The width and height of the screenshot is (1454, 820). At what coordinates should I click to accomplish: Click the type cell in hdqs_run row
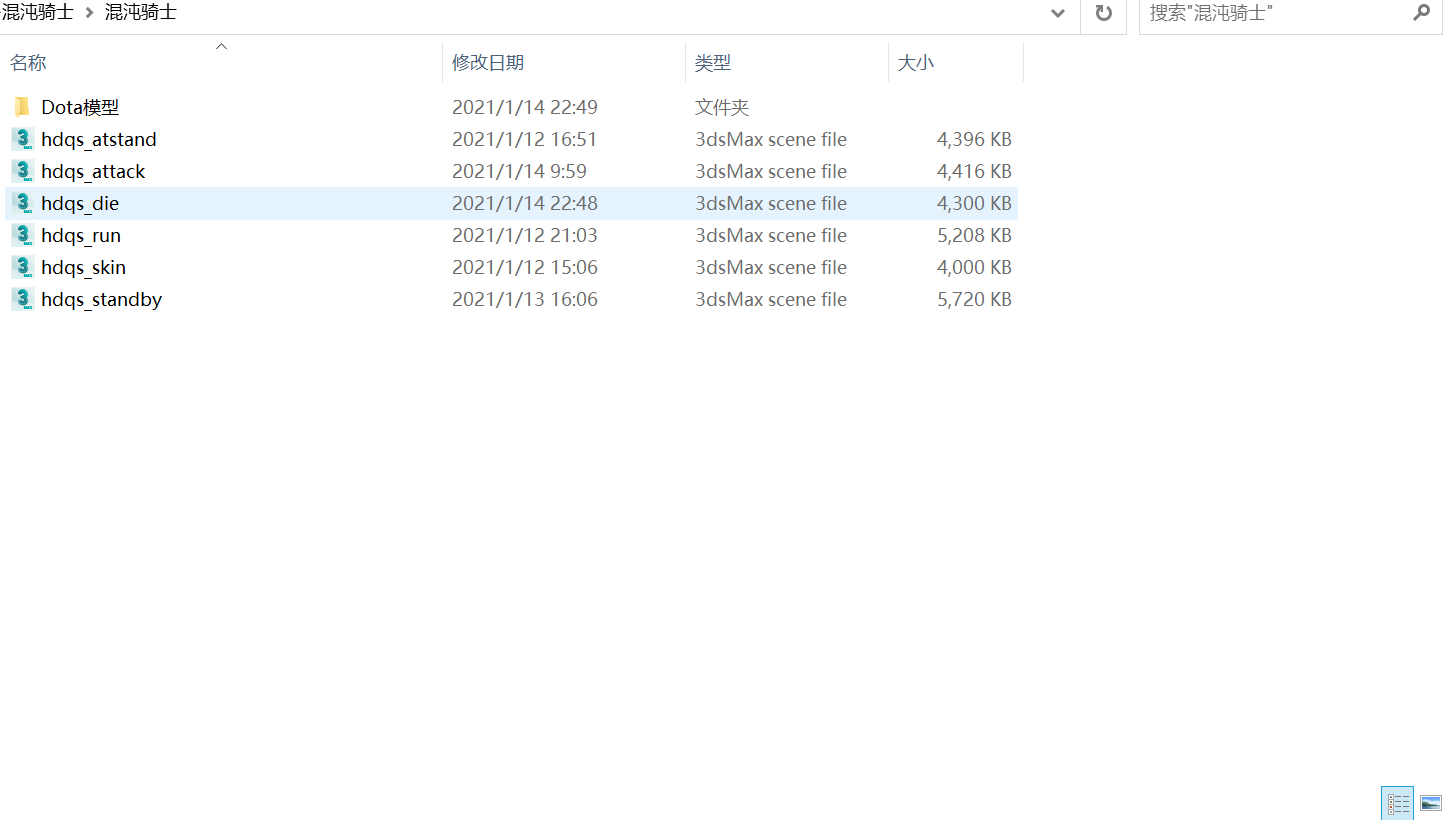tap(771, 235)
